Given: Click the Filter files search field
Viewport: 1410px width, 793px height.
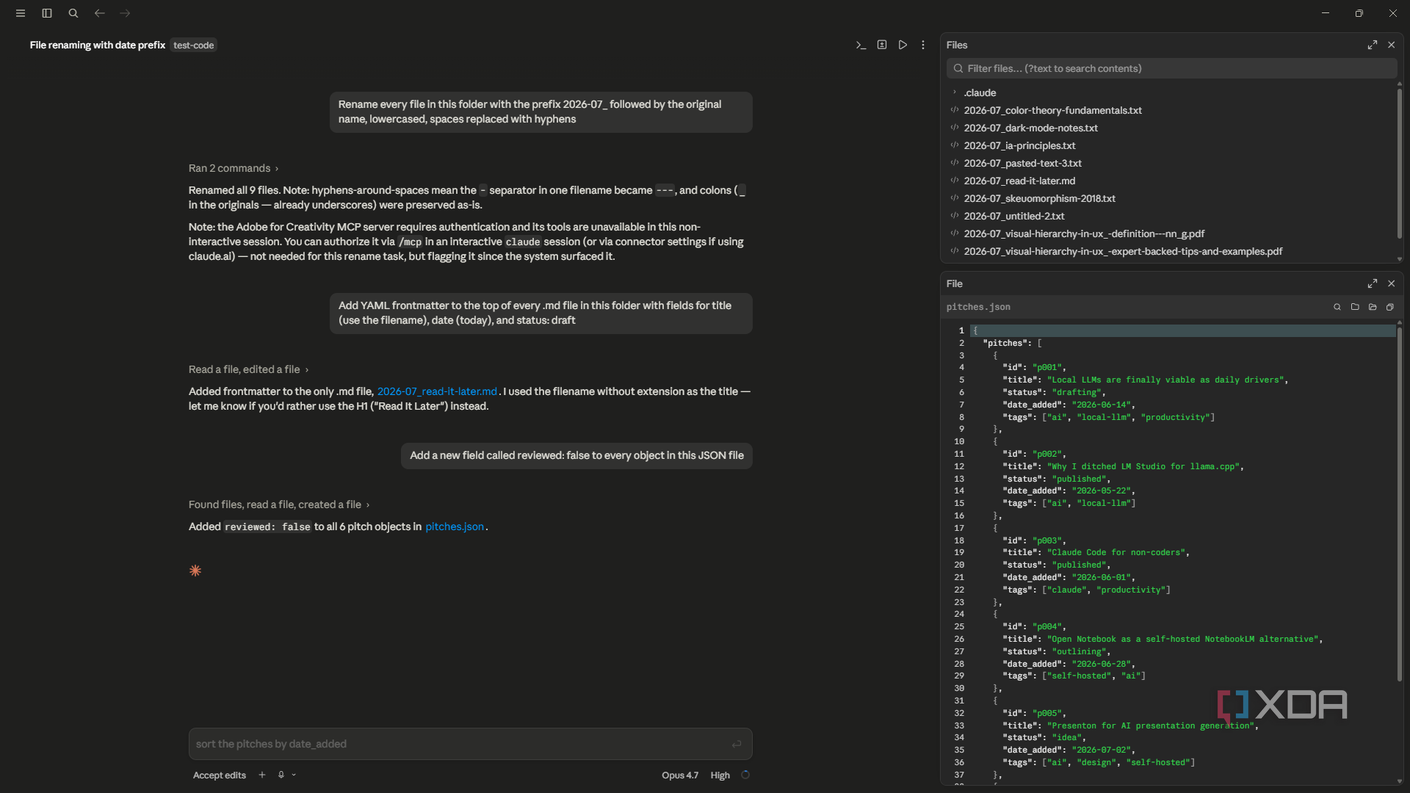Looking at the screenshot, I should click(x=1172, y=69).
